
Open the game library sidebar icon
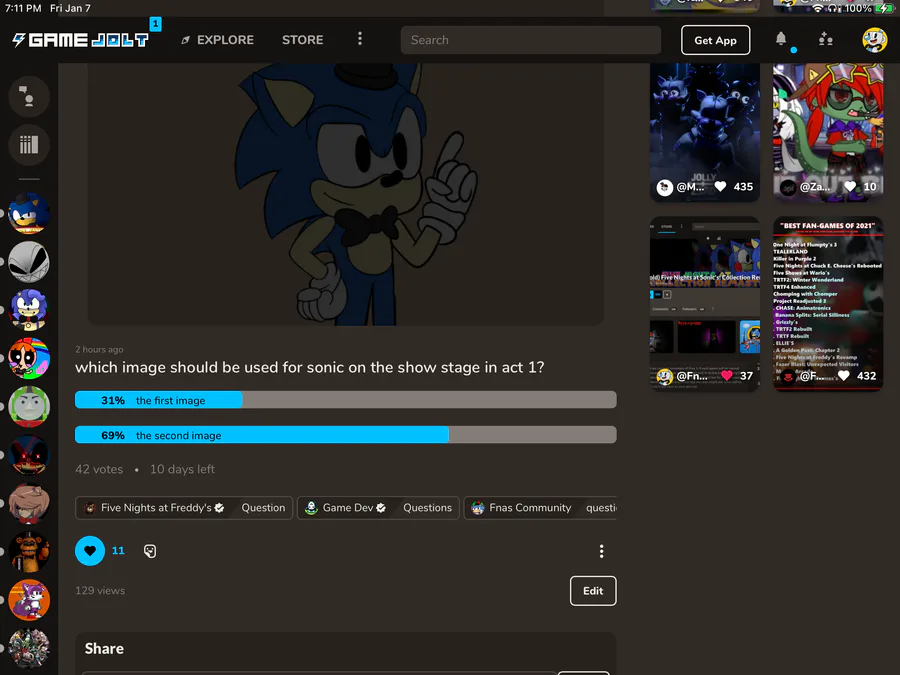(29, 145)
